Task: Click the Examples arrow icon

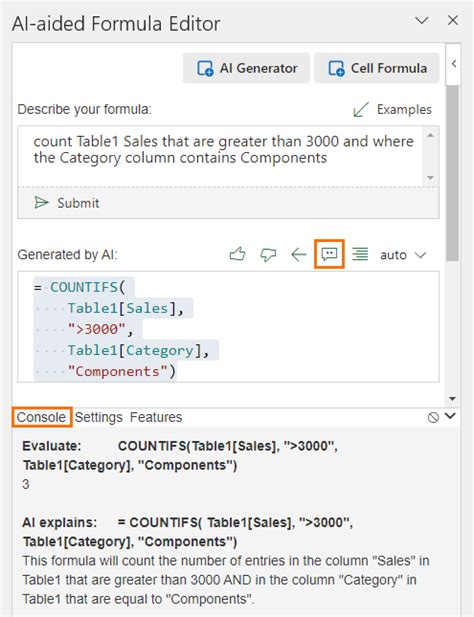Action: [361, 109]
